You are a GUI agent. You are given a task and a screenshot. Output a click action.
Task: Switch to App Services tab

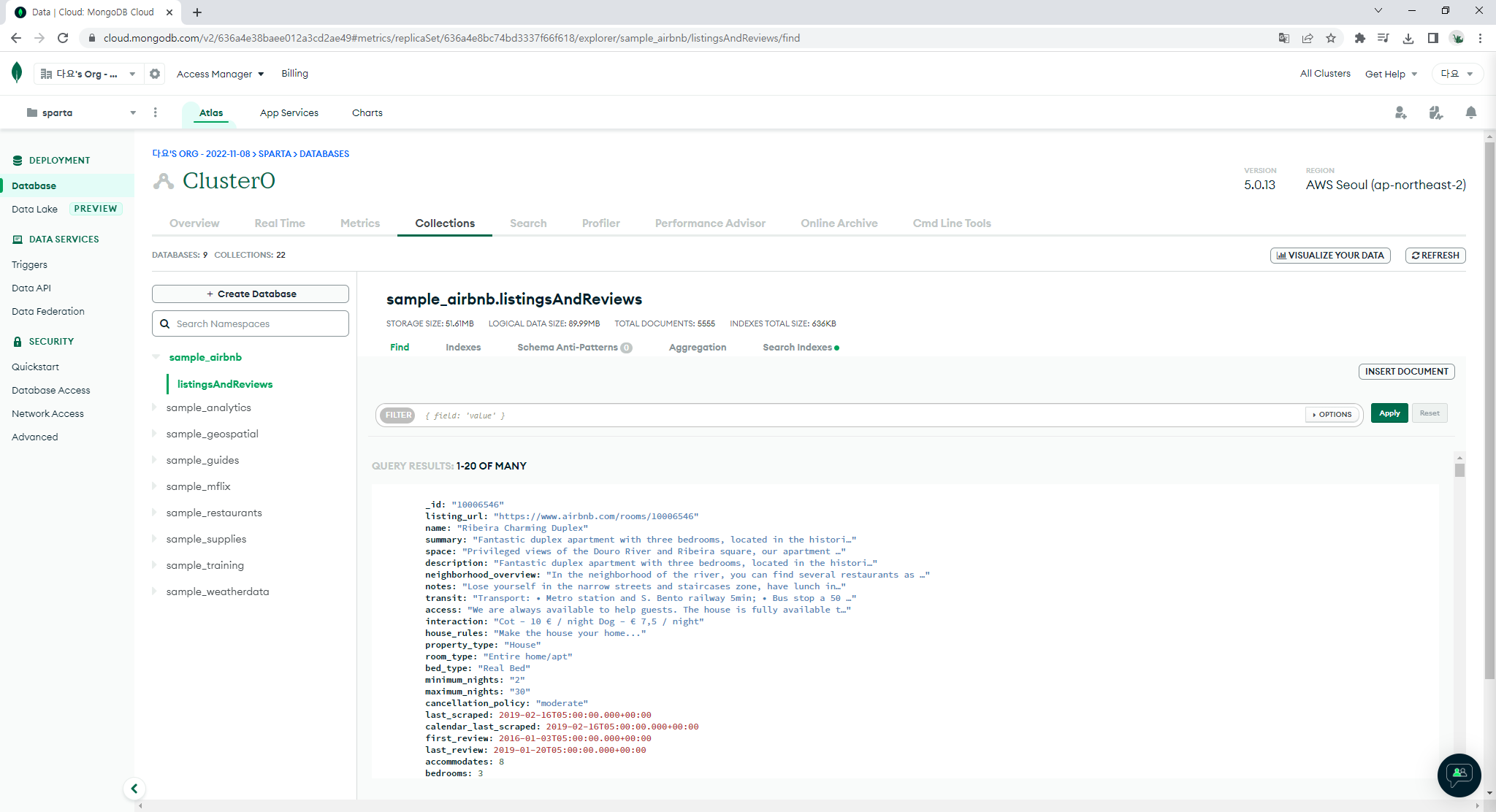pos(289,112)
